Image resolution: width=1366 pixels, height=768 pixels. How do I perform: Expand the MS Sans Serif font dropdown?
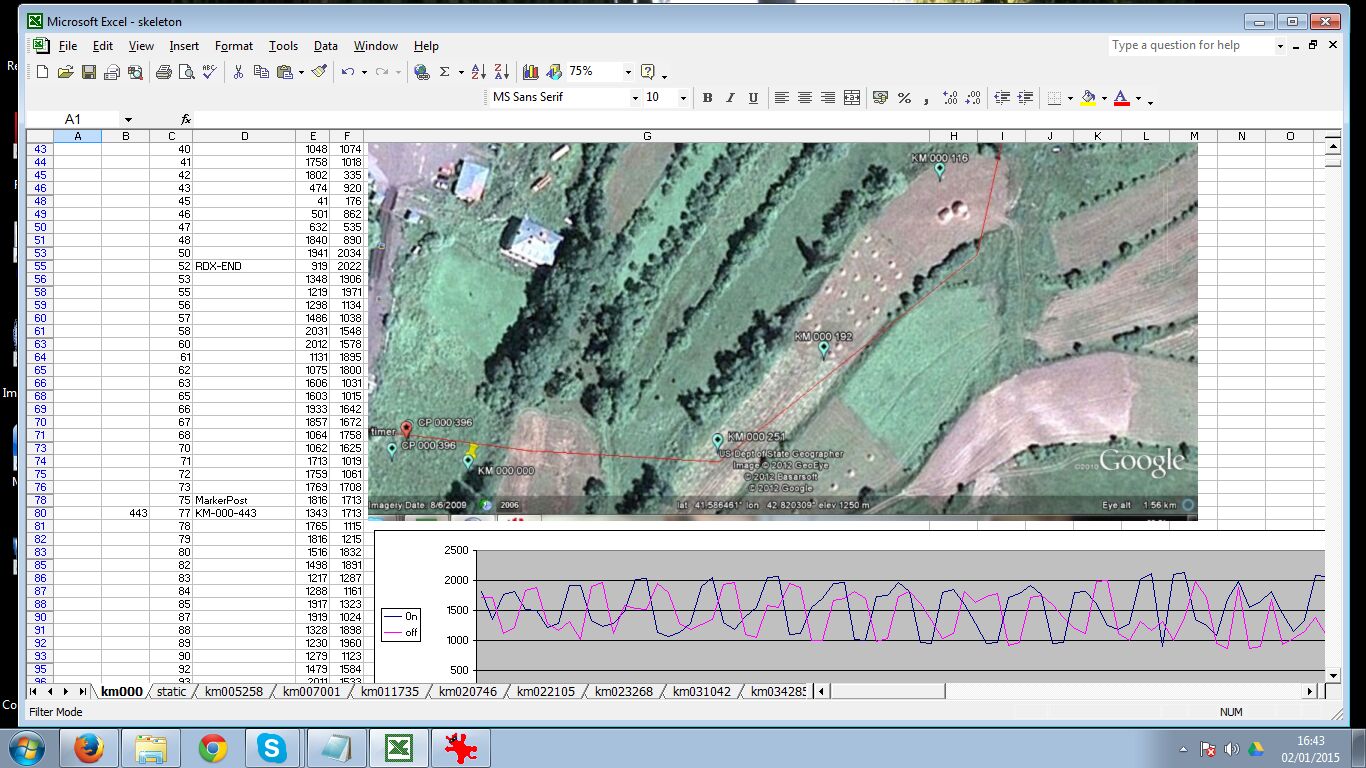coord(634,98)
